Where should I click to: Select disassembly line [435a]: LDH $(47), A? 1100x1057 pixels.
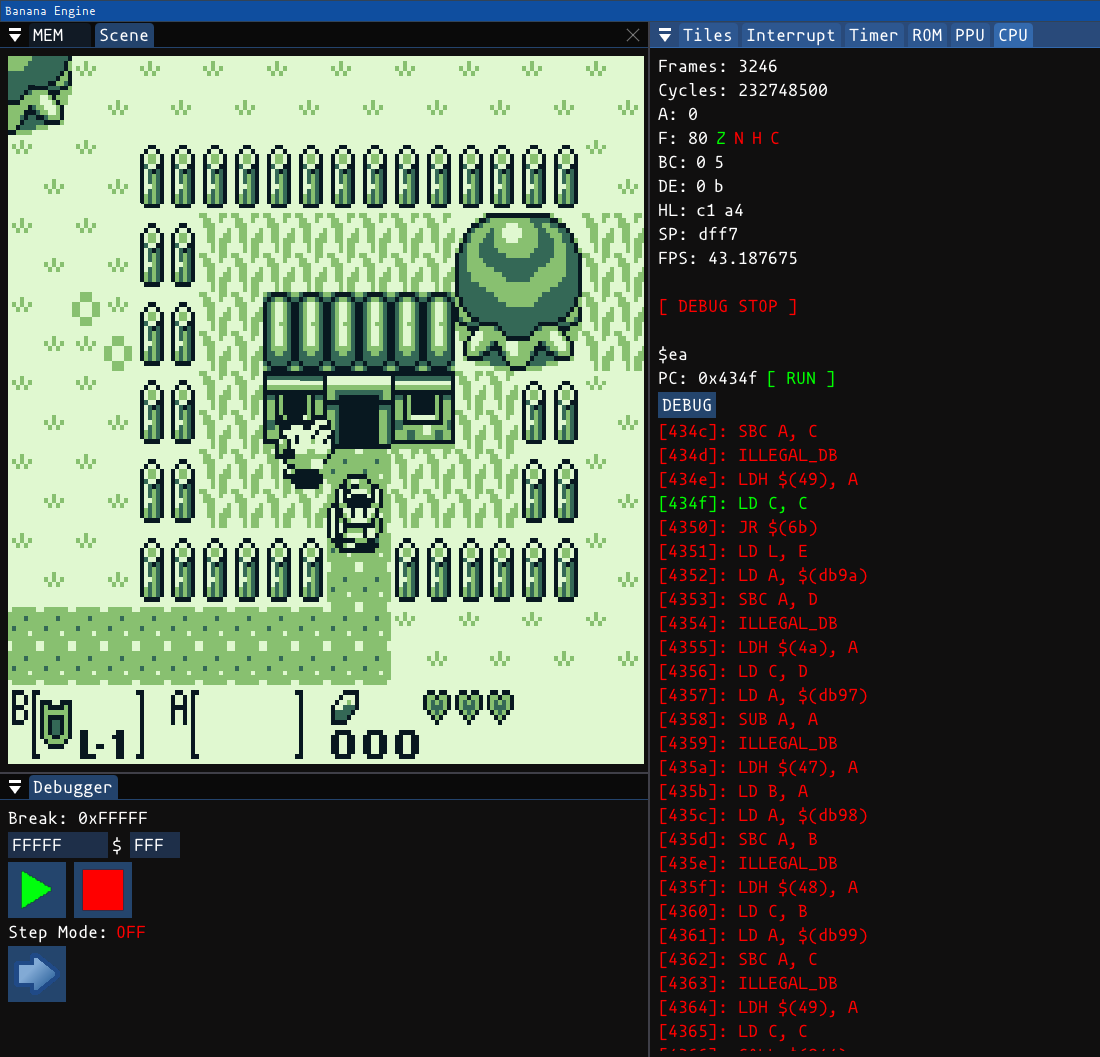[758, 767]
